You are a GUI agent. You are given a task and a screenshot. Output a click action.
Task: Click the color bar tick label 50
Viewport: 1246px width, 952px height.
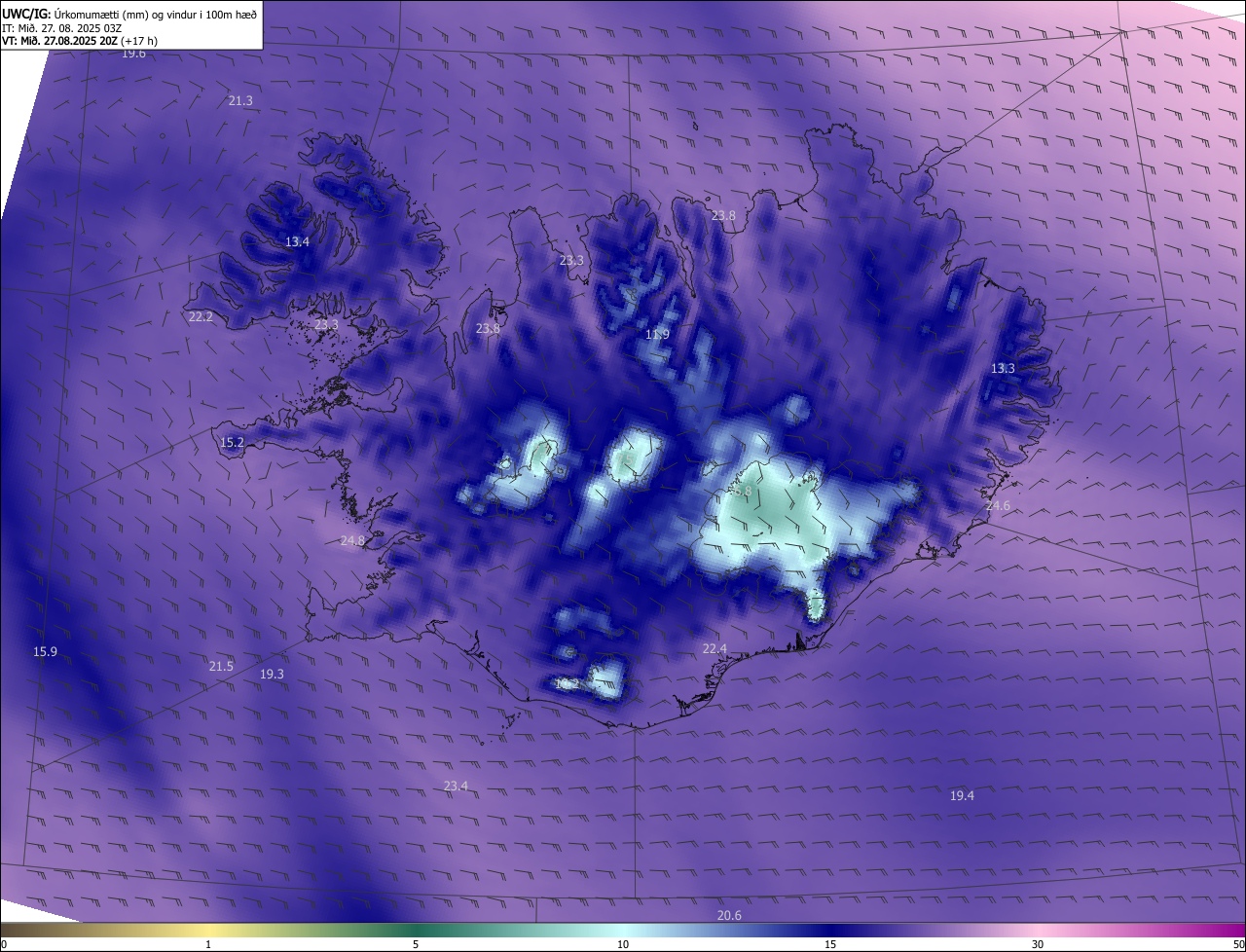(1238, 944)
